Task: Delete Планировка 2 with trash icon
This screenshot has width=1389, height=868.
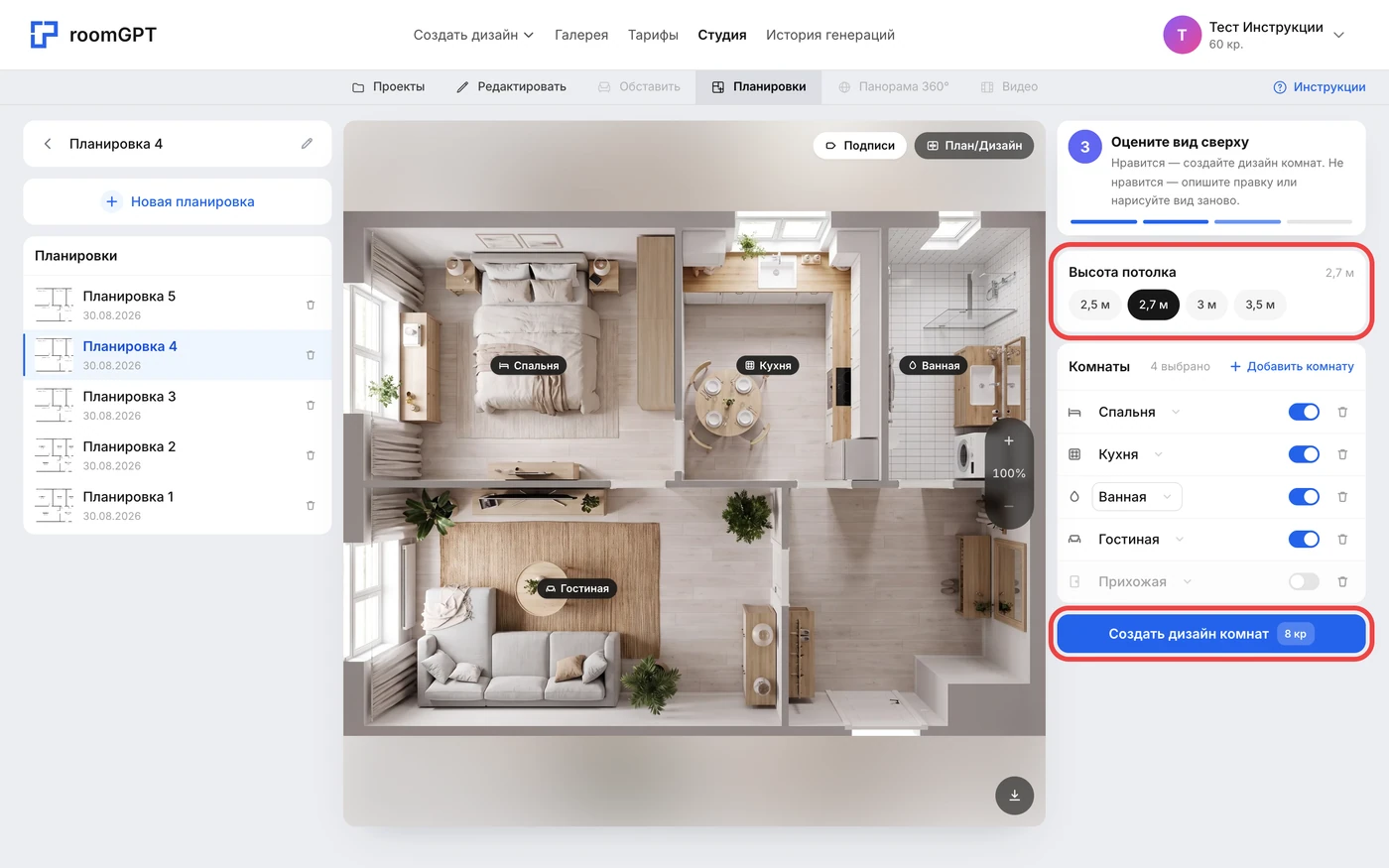Action: coord(311,455)
